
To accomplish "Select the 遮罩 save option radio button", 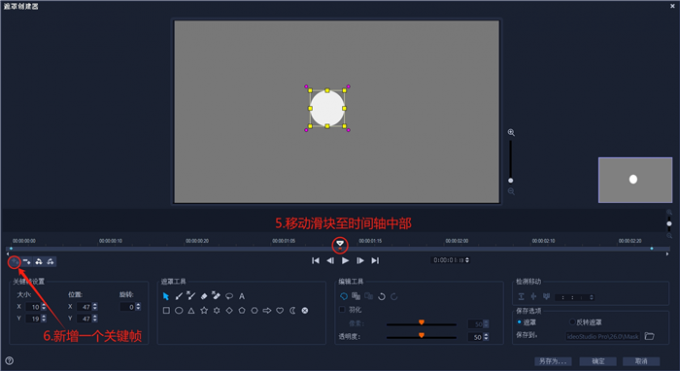I will (x=519, y=322).
